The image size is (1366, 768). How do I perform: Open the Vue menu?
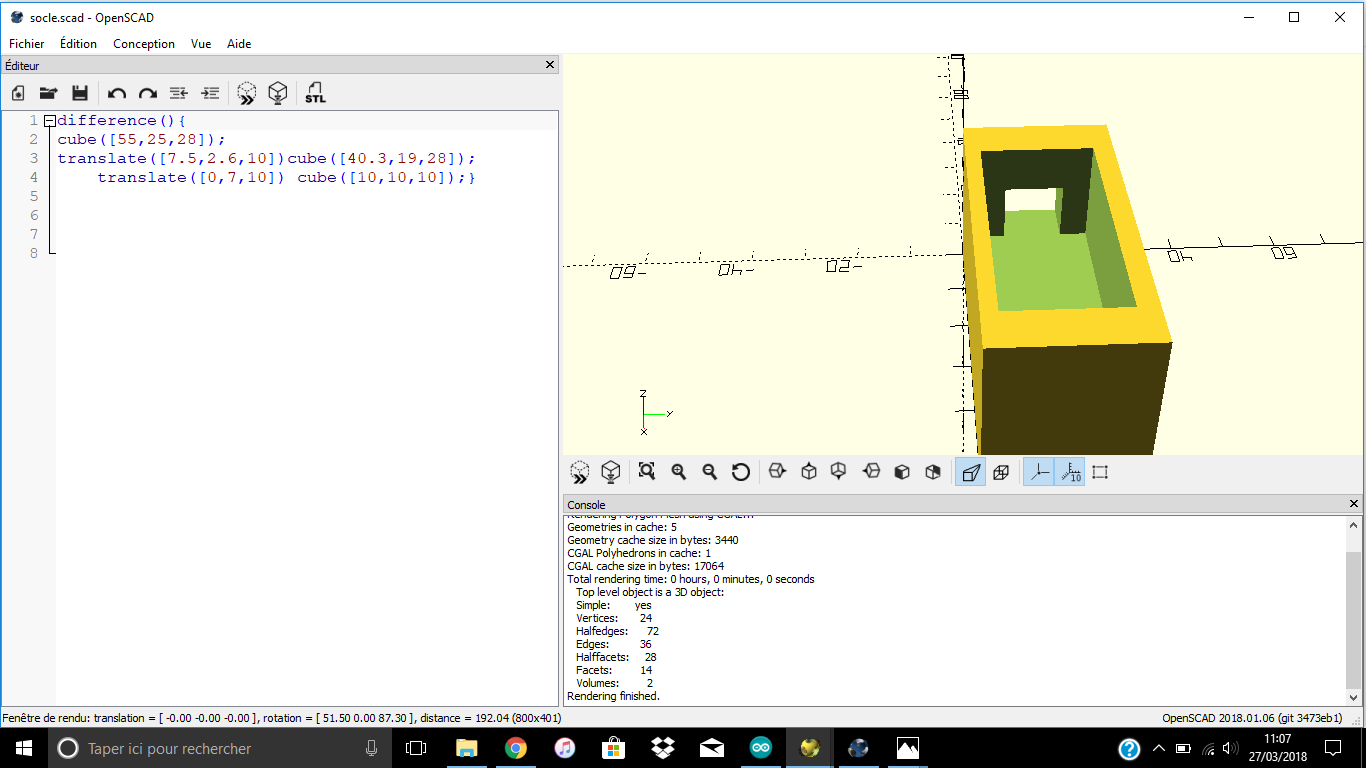click(x=201, y=44)
